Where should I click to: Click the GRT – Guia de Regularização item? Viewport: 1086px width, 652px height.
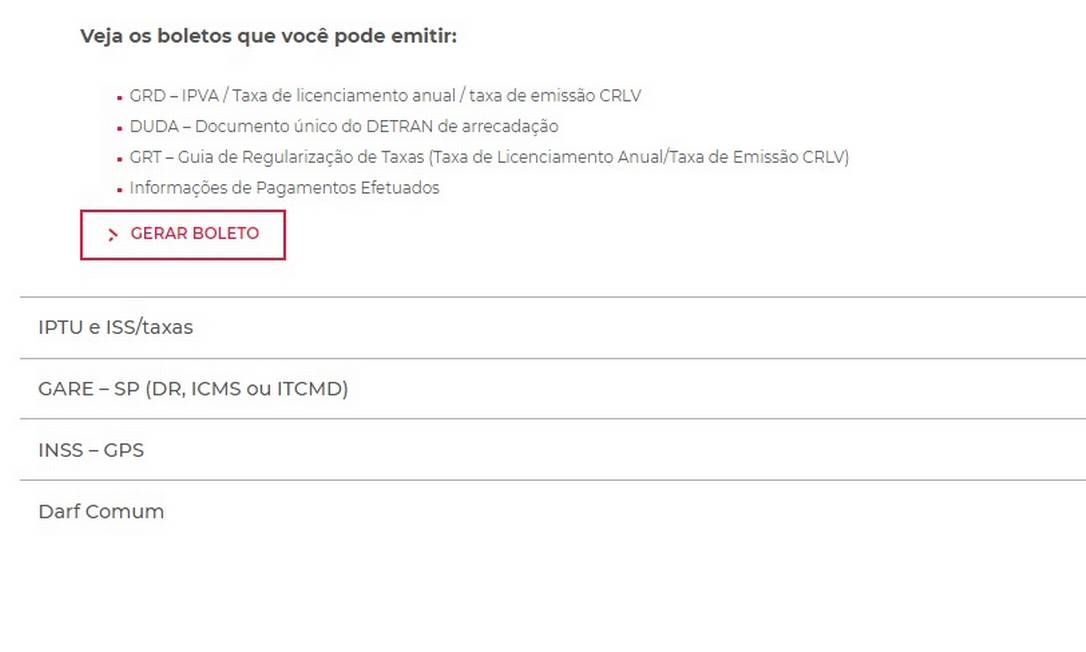coord(489,157)
